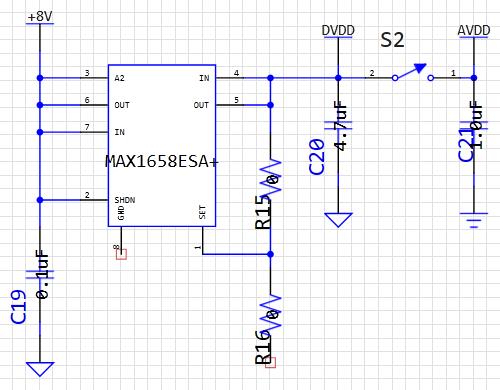Click the ground triangle below C19

40,369
